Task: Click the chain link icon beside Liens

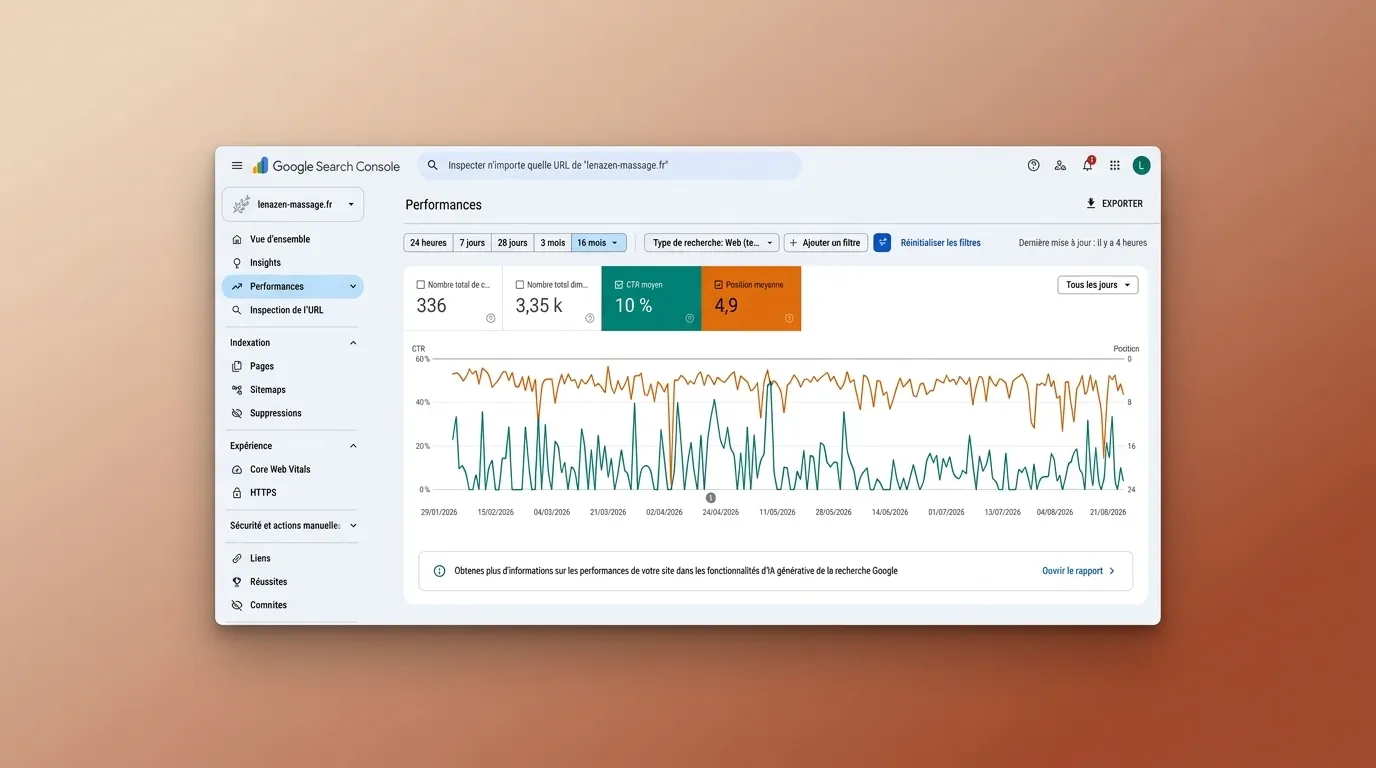Action: click(237, 559)
